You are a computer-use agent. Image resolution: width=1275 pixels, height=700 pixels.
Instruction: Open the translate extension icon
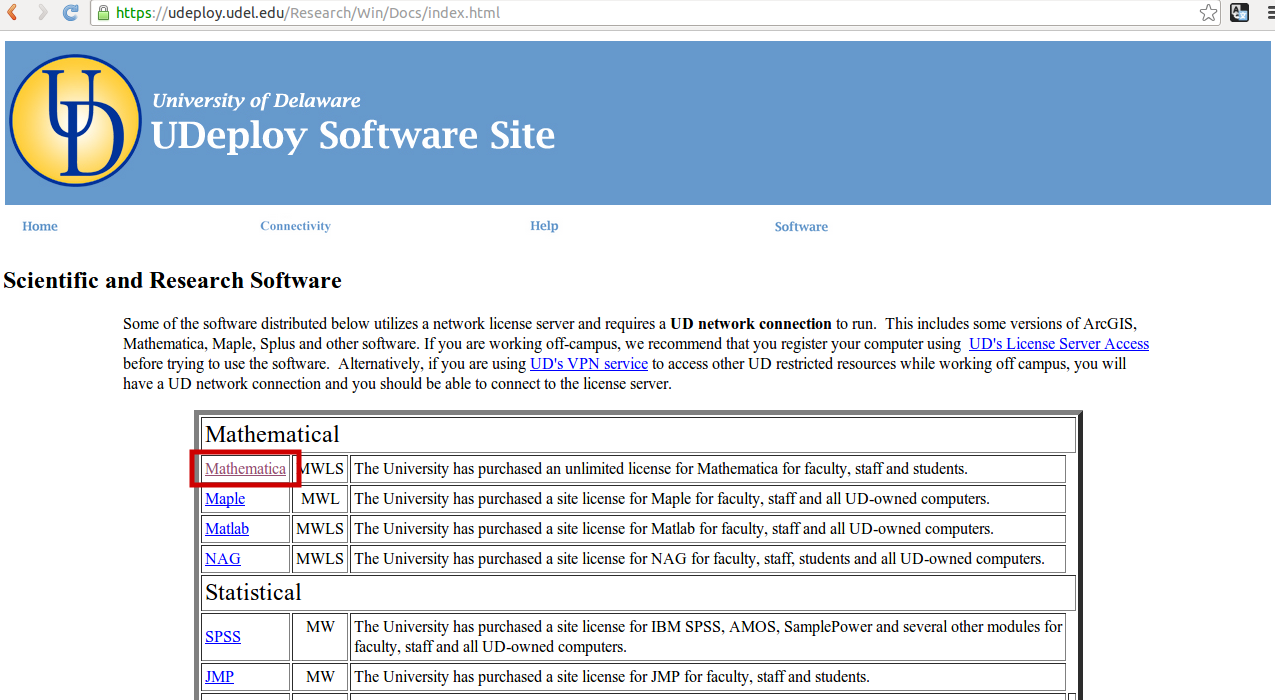point(1239,13)
